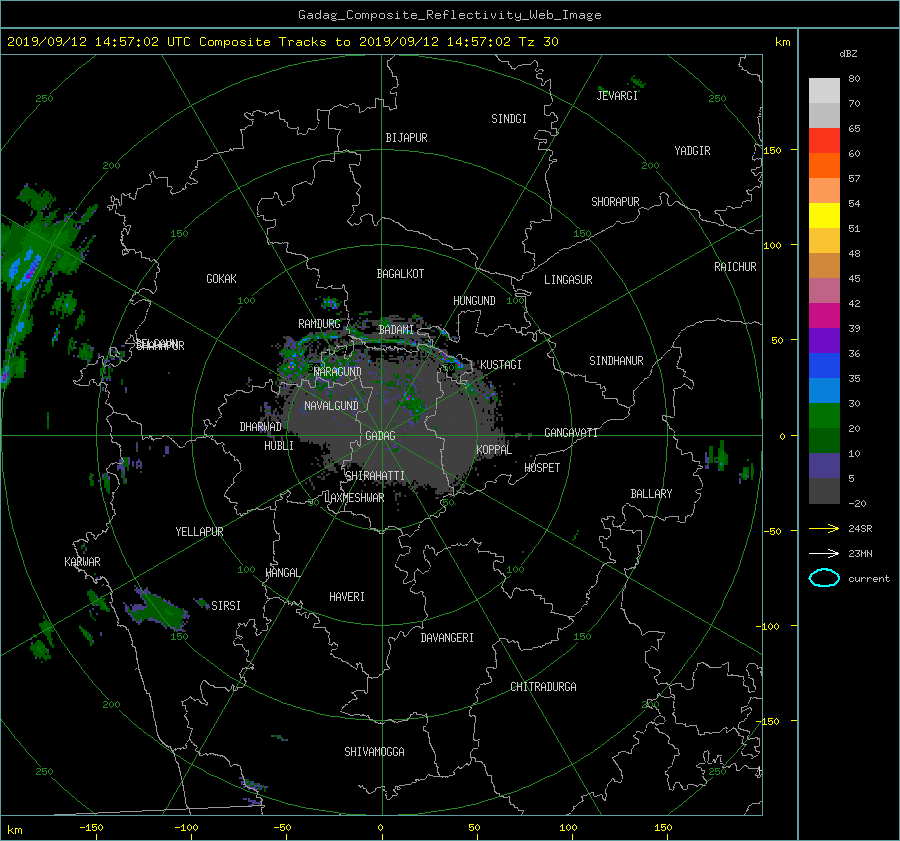Viewport: 900px width, 841px height.
Task: Click the GANGAVATI city label
Action: tap(571, 432)
